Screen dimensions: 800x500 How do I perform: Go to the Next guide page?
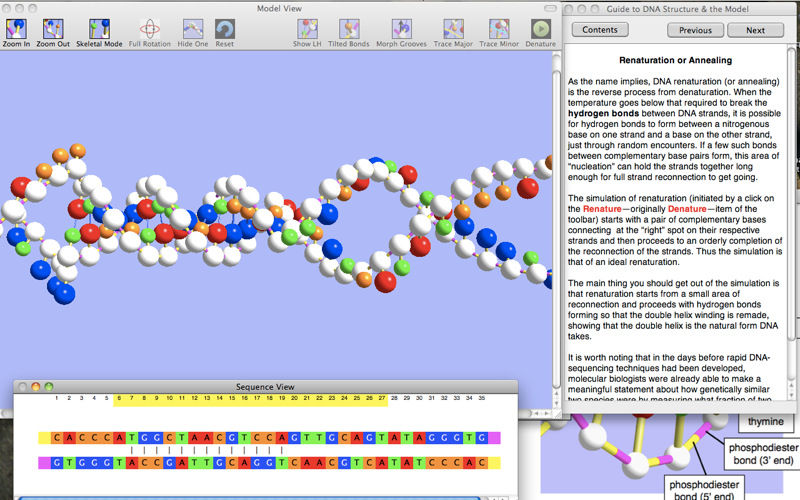(x=756, y=30)
